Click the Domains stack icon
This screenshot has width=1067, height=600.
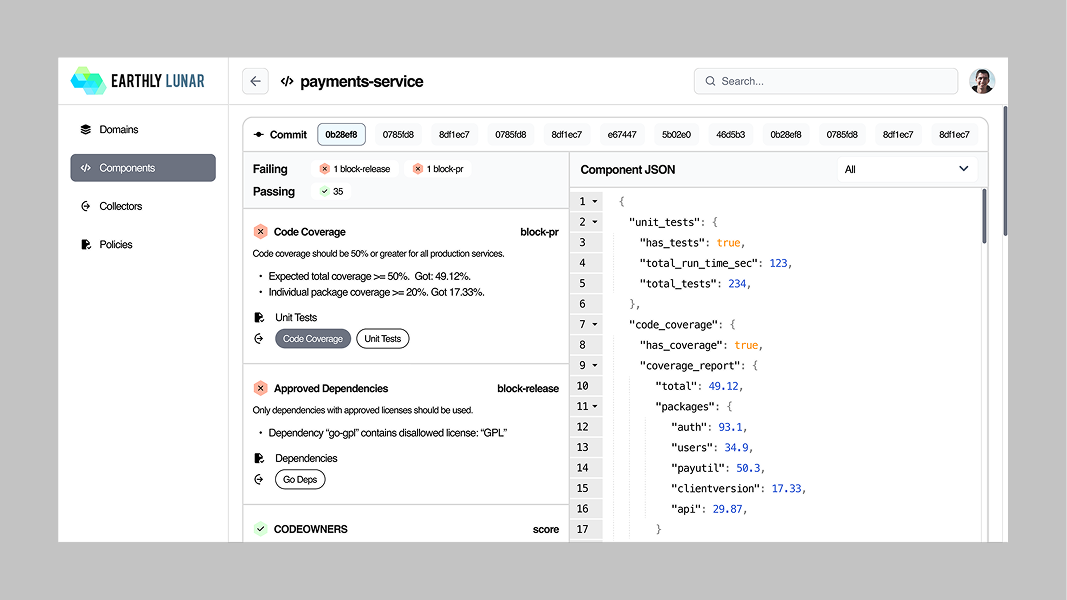(x=86, y=129)
